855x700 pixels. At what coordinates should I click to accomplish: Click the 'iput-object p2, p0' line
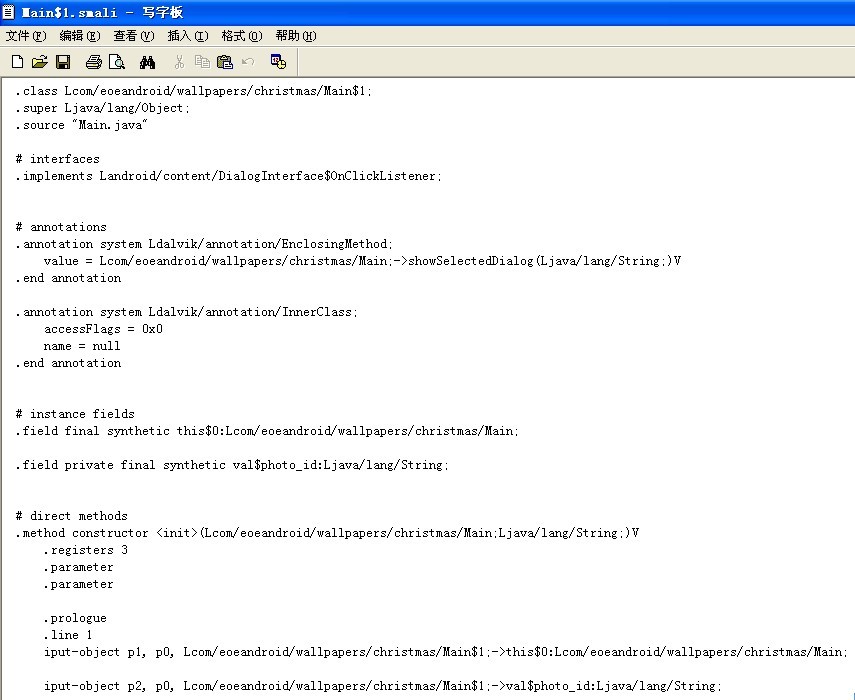click(x=383, y=686)
